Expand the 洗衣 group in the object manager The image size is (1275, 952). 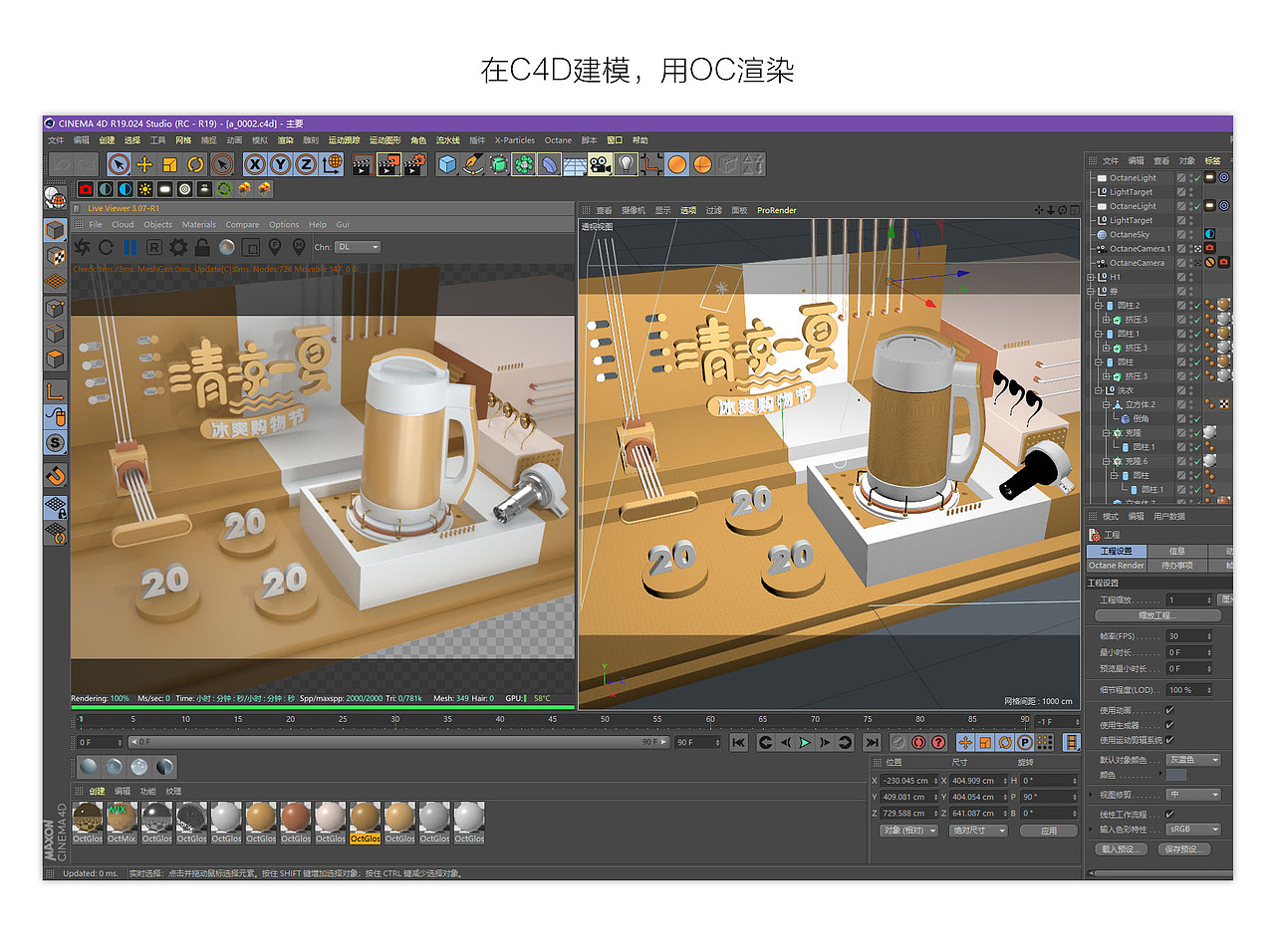(x=1099, y=391)
